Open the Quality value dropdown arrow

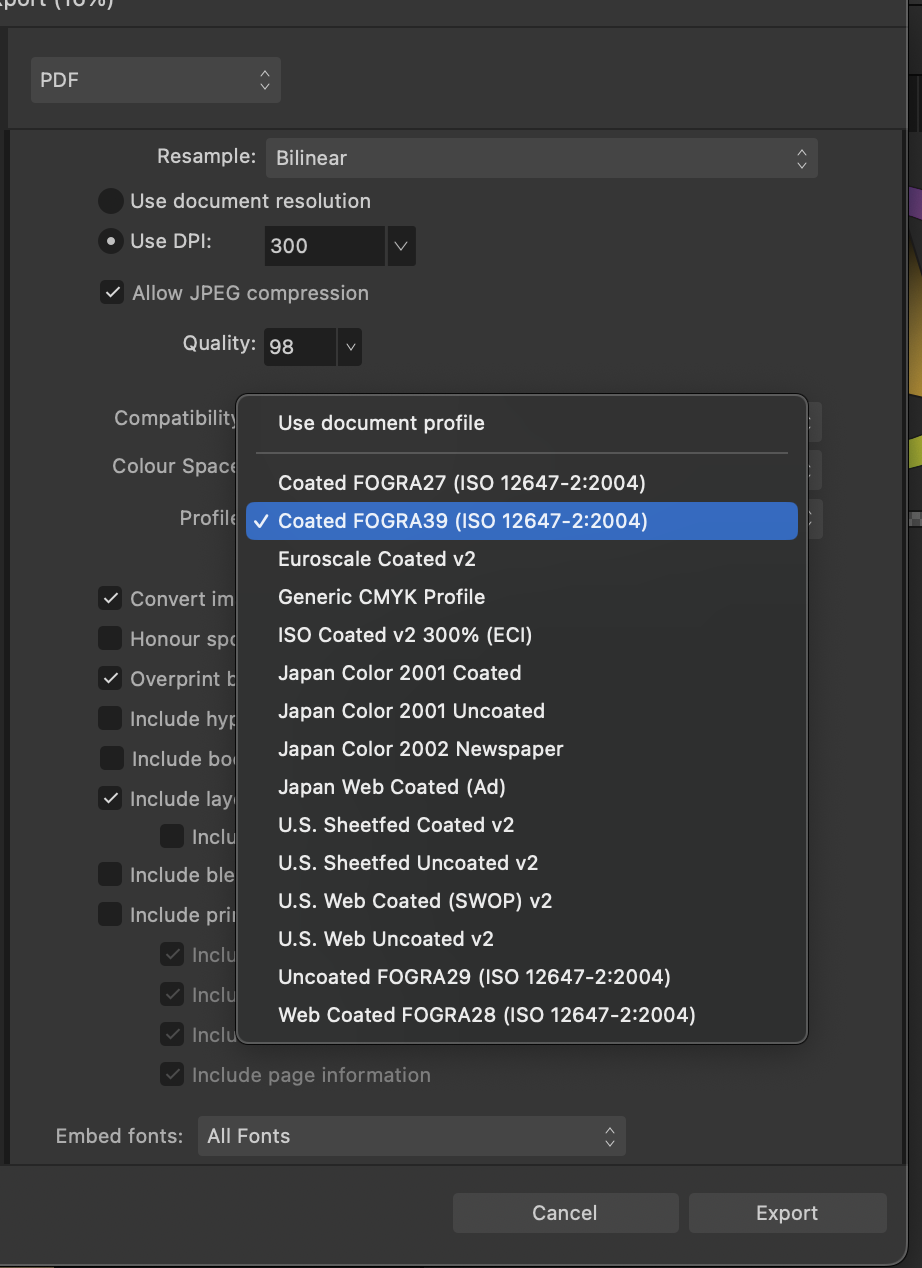[x=350, y=346]
